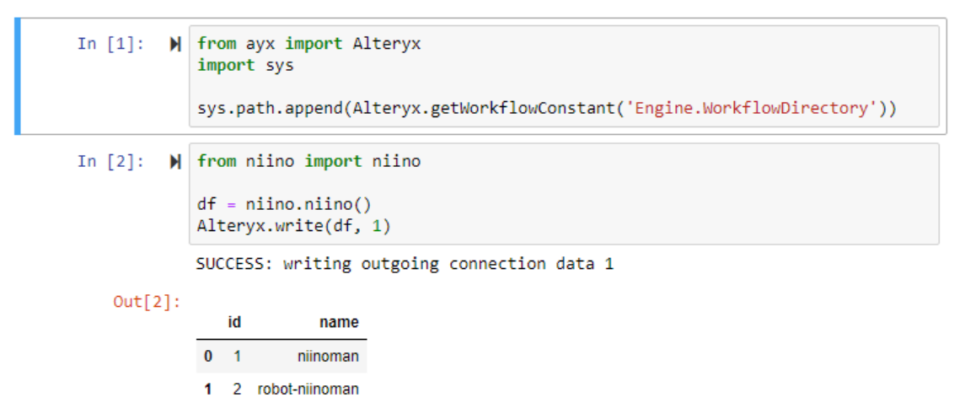
Task: Click the 'import sys' code line
Action: point(245,65)
